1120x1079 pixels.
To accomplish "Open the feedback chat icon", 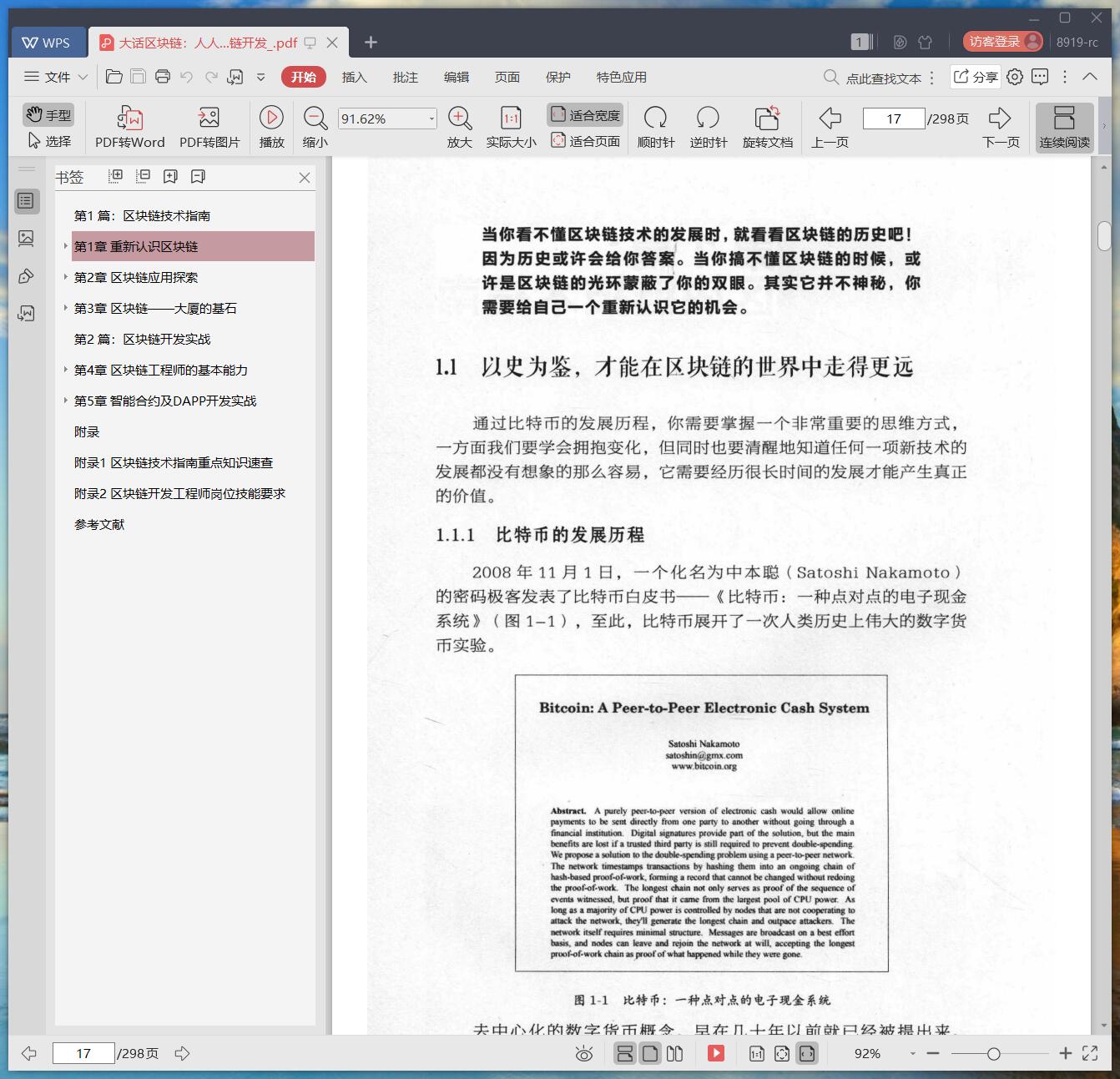I will 1040,77.
